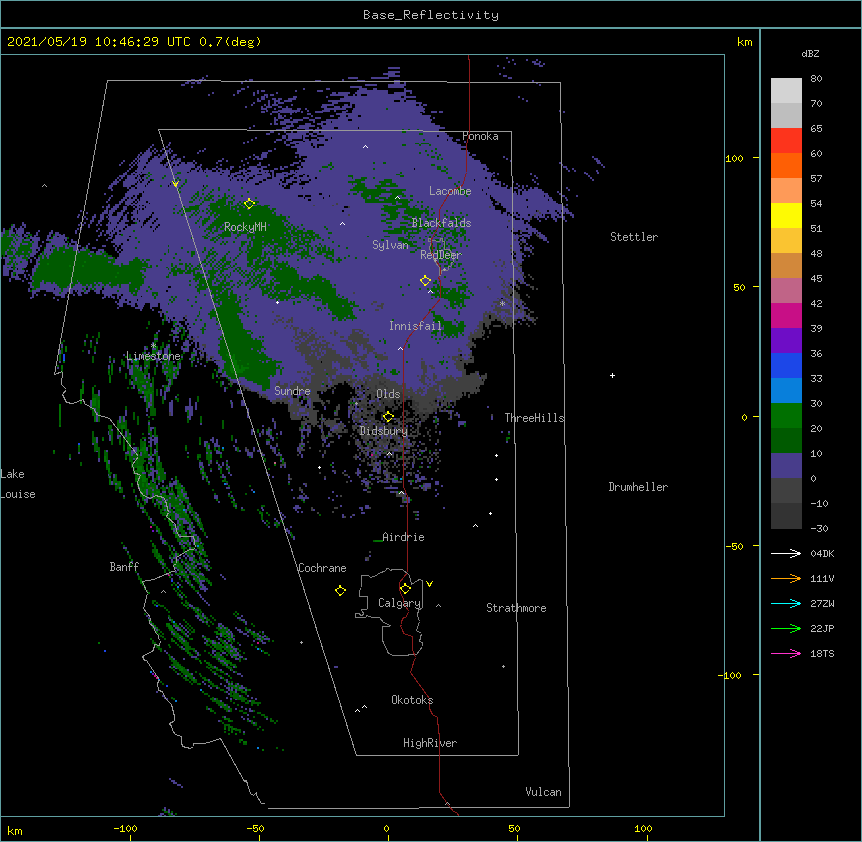Click the ThreeHills label

click(534, 418)
